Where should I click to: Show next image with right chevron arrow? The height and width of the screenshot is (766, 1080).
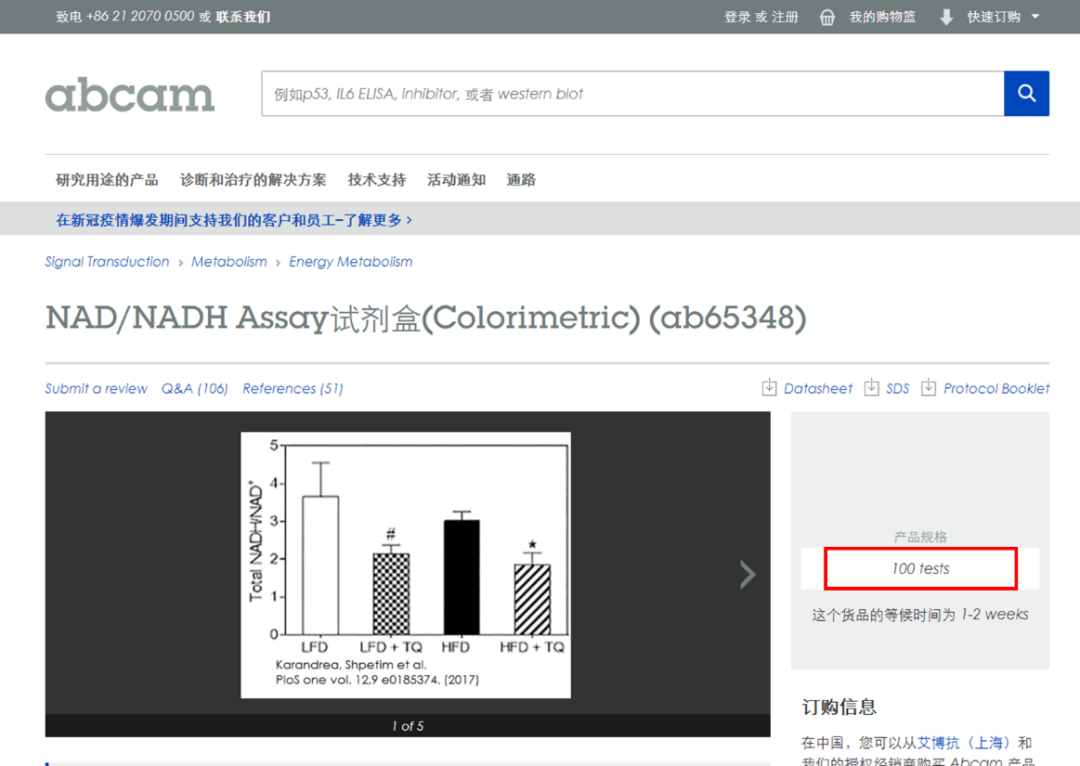coord(747,574)
